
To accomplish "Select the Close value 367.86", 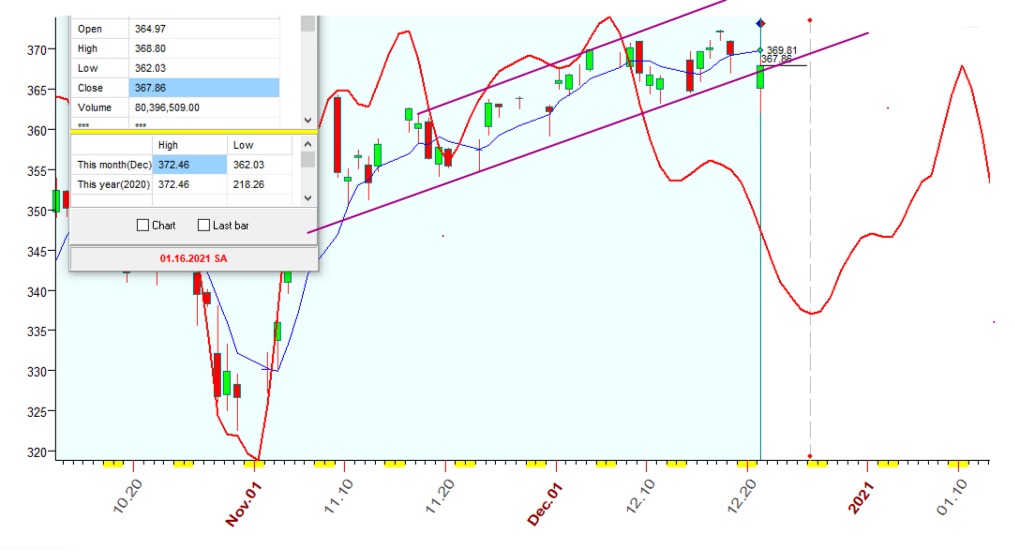I will [204, 88].
